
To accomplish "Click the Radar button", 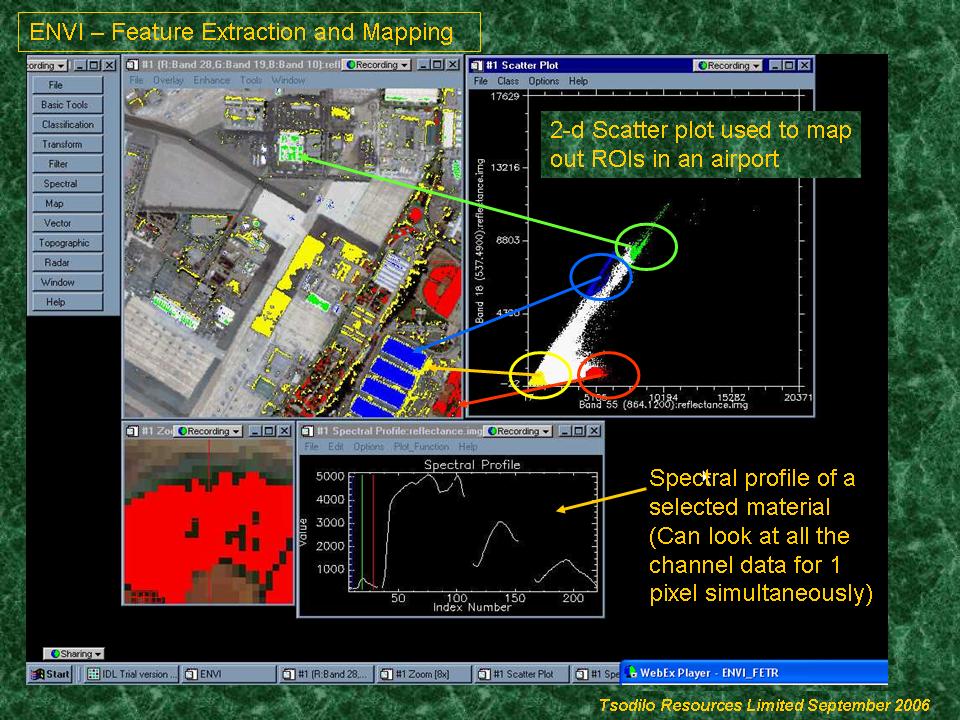I will point(67,262).
